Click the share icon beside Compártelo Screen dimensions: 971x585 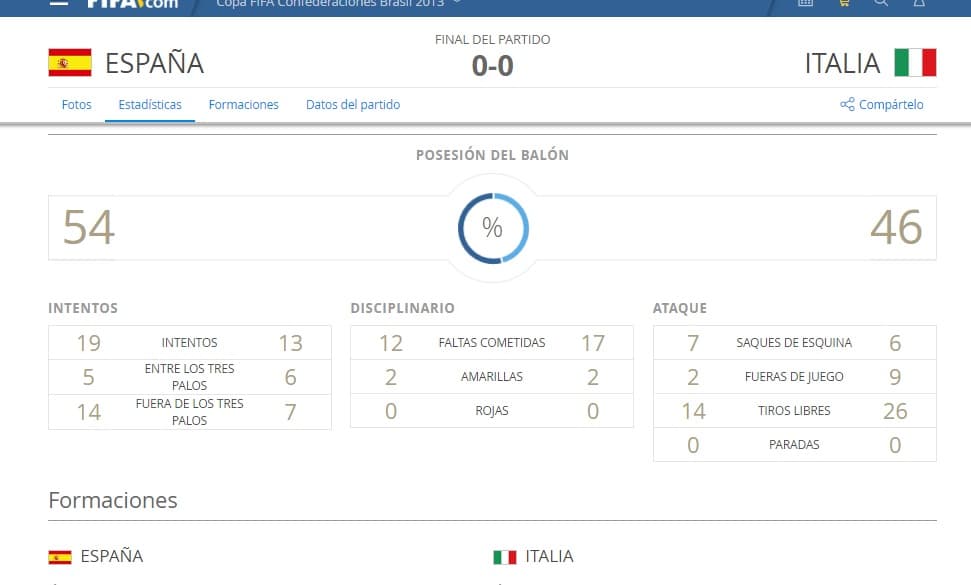click(847, 103)
